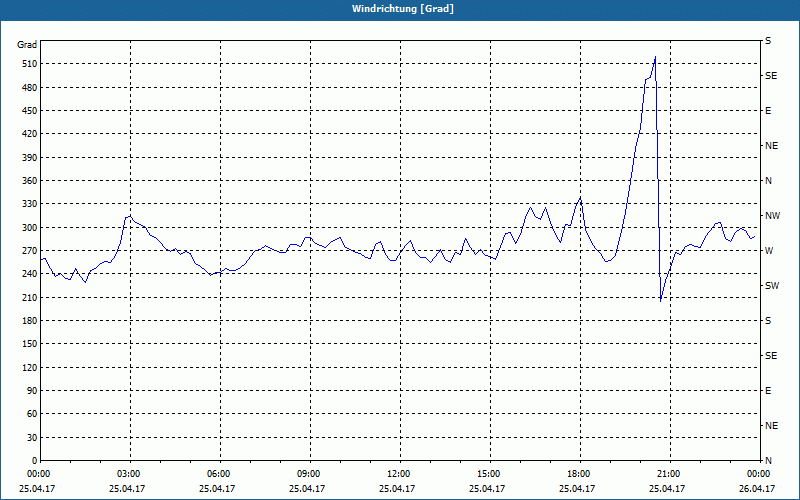Click the 300 y-axis label
800x500 pixels.
point(30,228)
